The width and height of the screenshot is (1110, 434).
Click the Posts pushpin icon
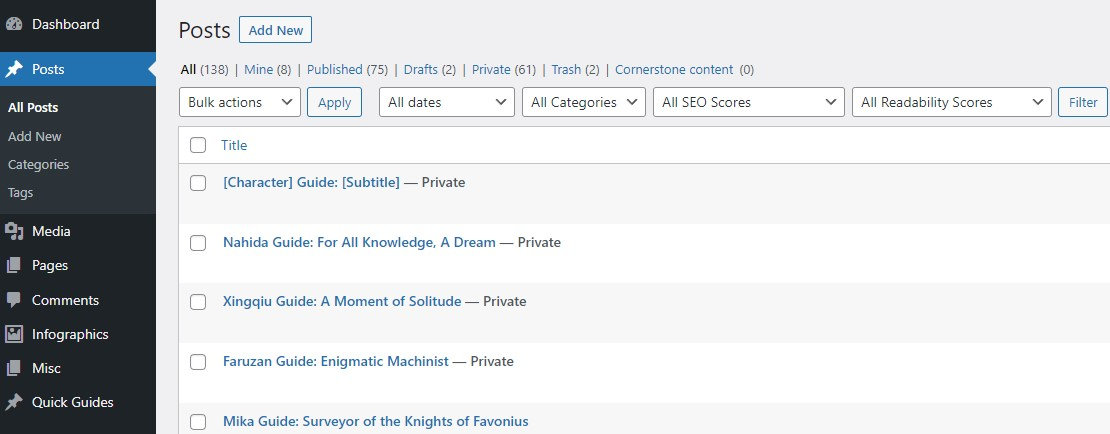(x=14, y=69)
